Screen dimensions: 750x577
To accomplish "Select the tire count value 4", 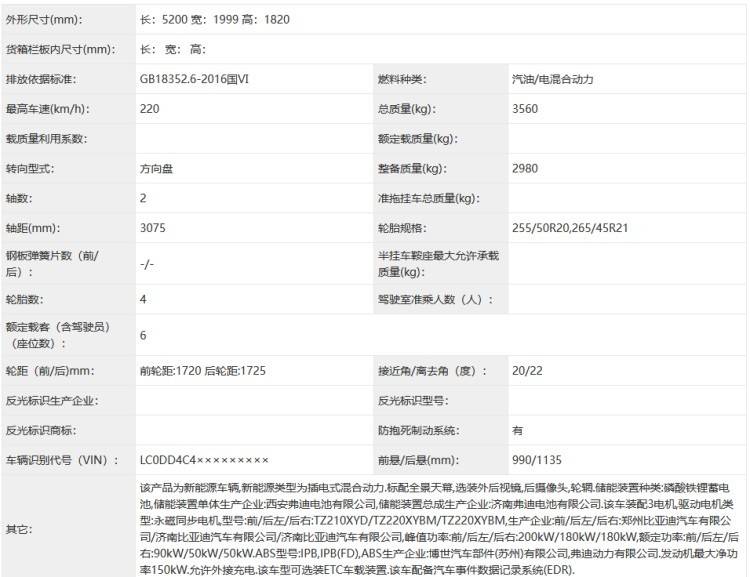I will pyautogui.click(x=143, y=300).
